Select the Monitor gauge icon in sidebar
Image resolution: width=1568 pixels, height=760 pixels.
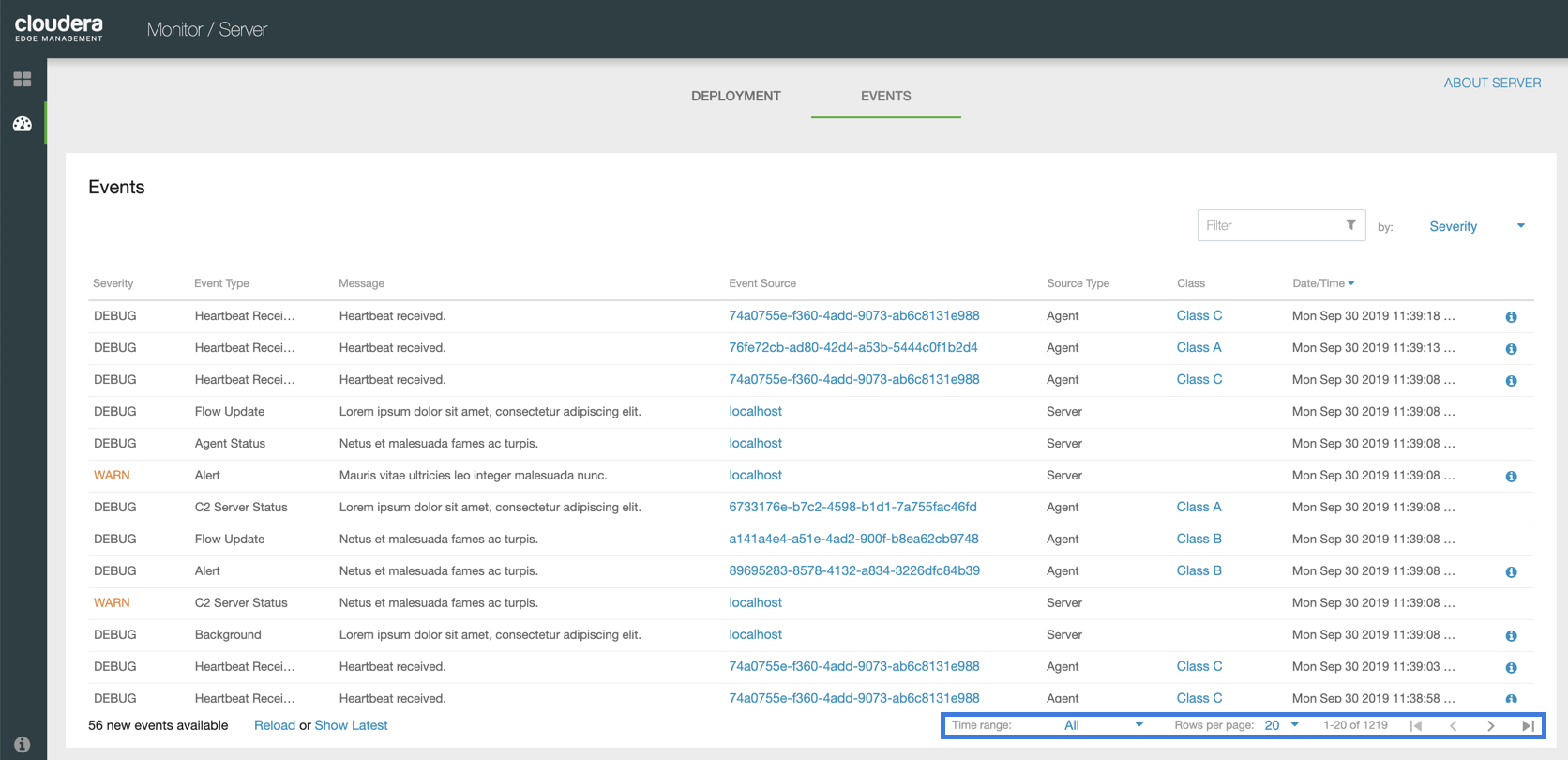pyautogui.click(x=23, y=124)
